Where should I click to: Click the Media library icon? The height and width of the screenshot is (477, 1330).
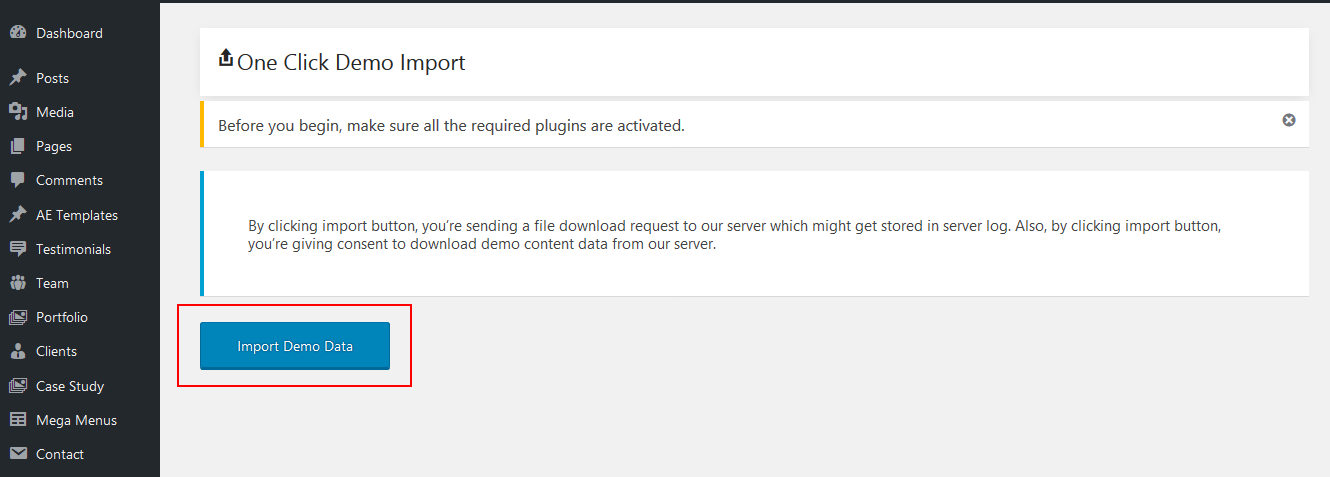(17, 112)
